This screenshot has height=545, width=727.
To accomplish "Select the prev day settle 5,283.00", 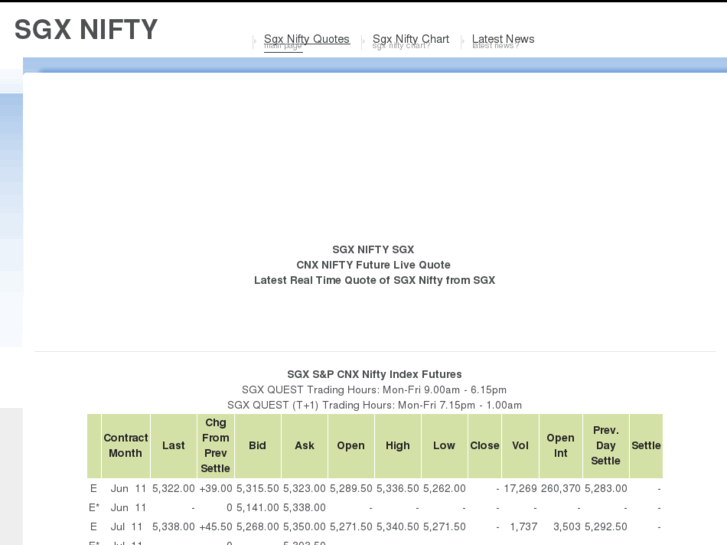I will 606,488.
